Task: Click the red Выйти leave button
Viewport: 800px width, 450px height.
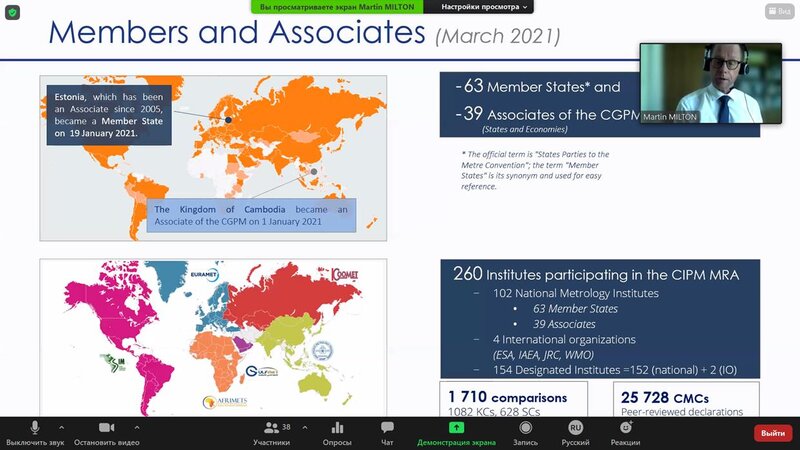Action: (x=772, y=433)
